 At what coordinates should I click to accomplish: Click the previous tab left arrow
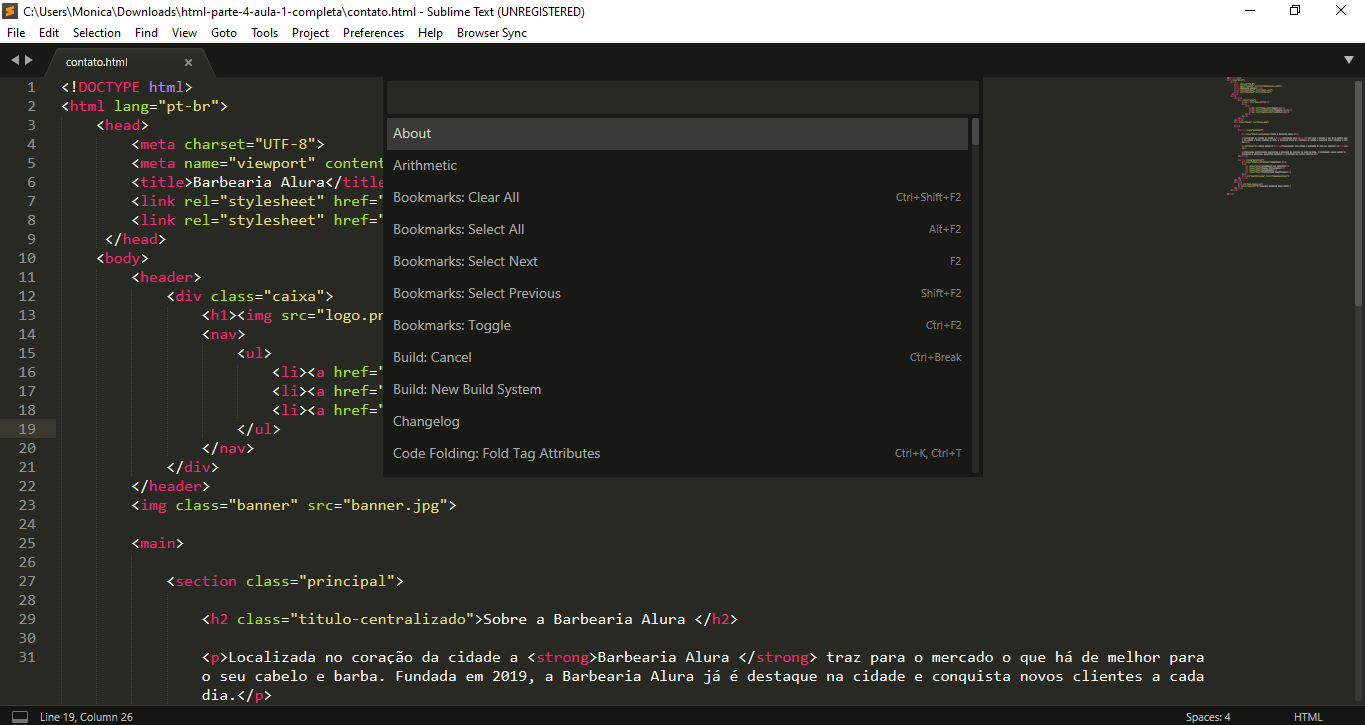coord(14,61)
